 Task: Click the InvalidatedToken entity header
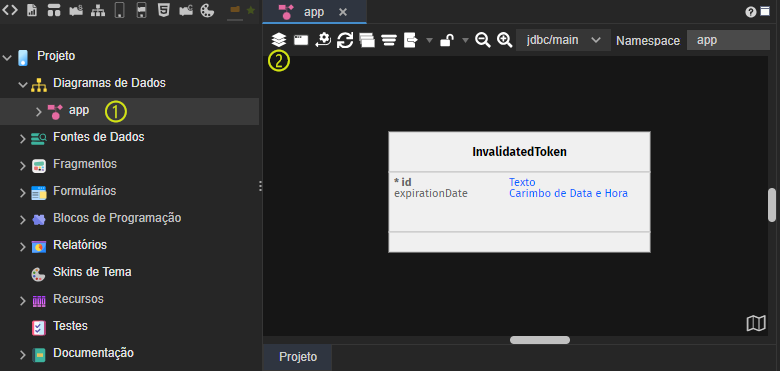tap(519, 152)
